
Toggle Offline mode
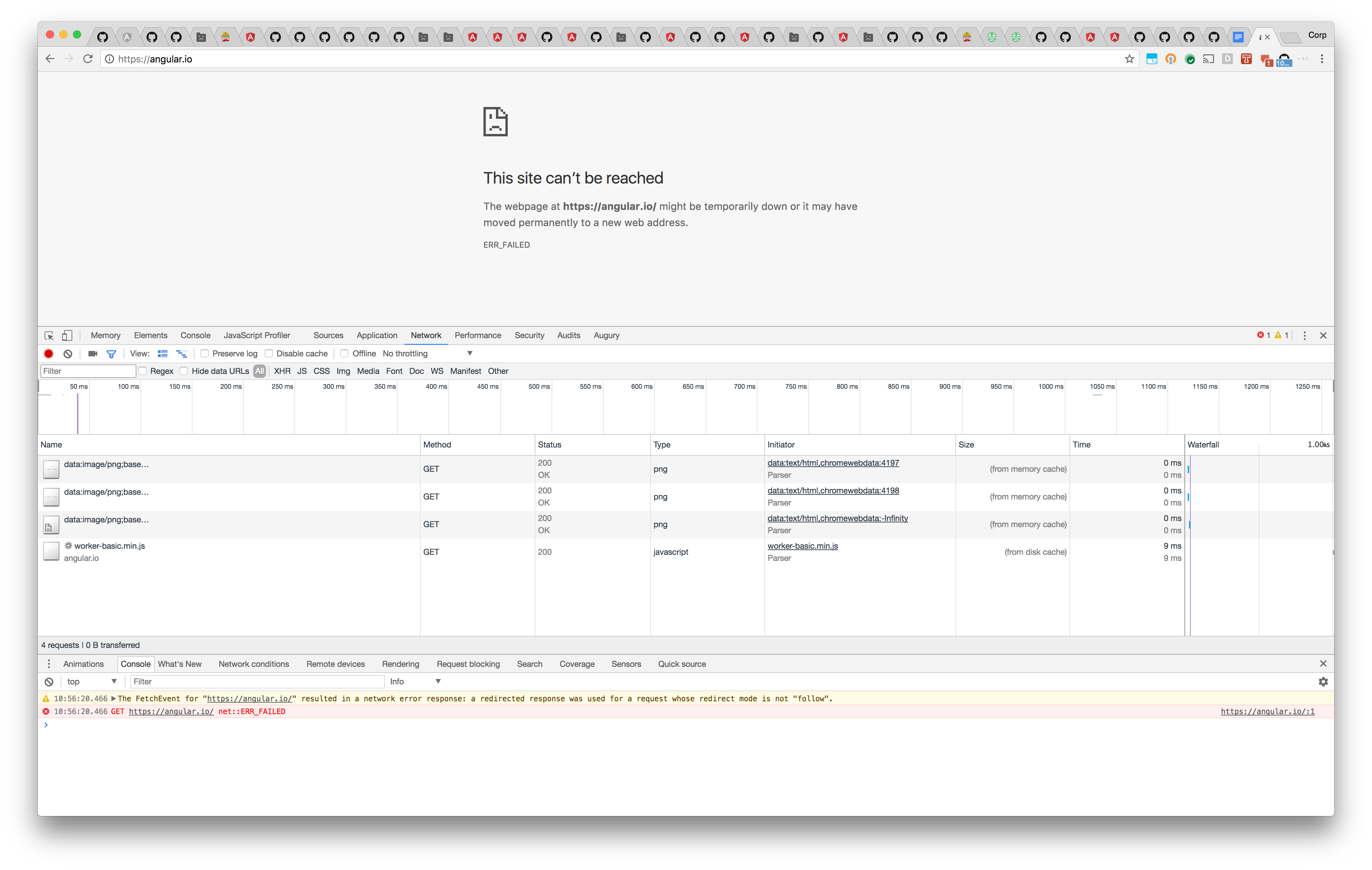(344, 354)
